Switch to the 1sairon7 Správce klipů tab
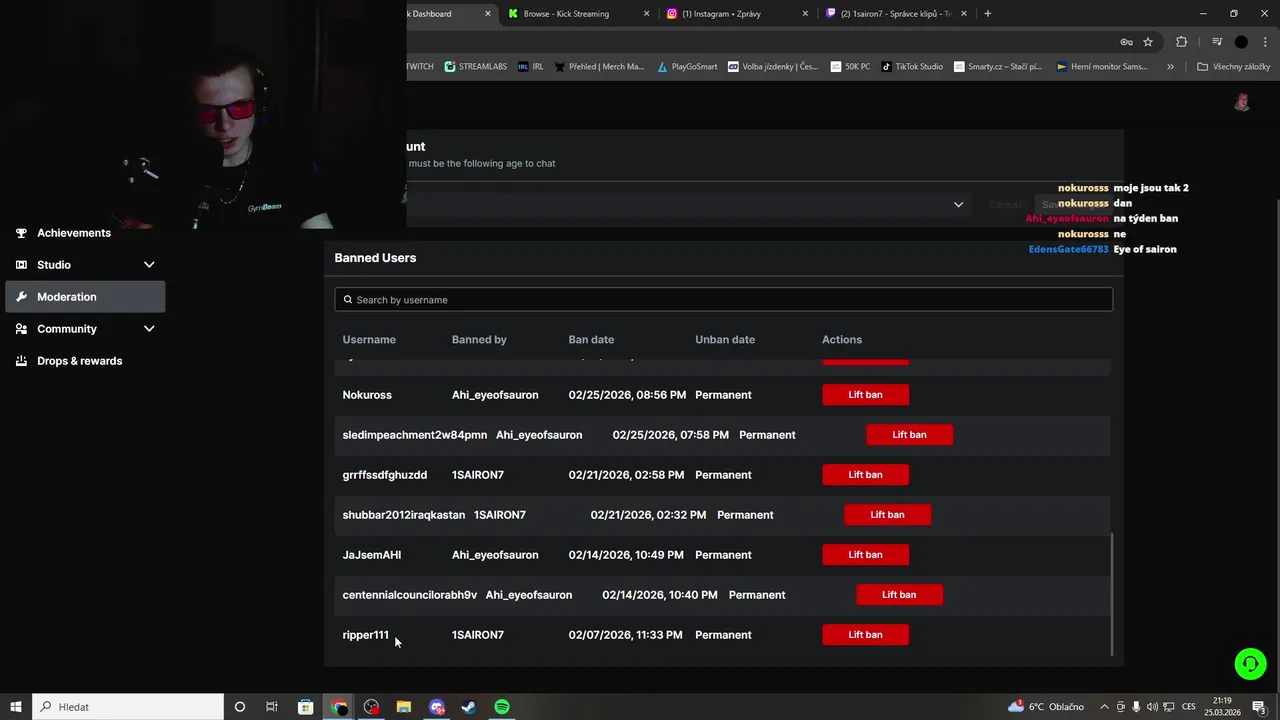This screenshot has width=1280, height=720. 895,14
